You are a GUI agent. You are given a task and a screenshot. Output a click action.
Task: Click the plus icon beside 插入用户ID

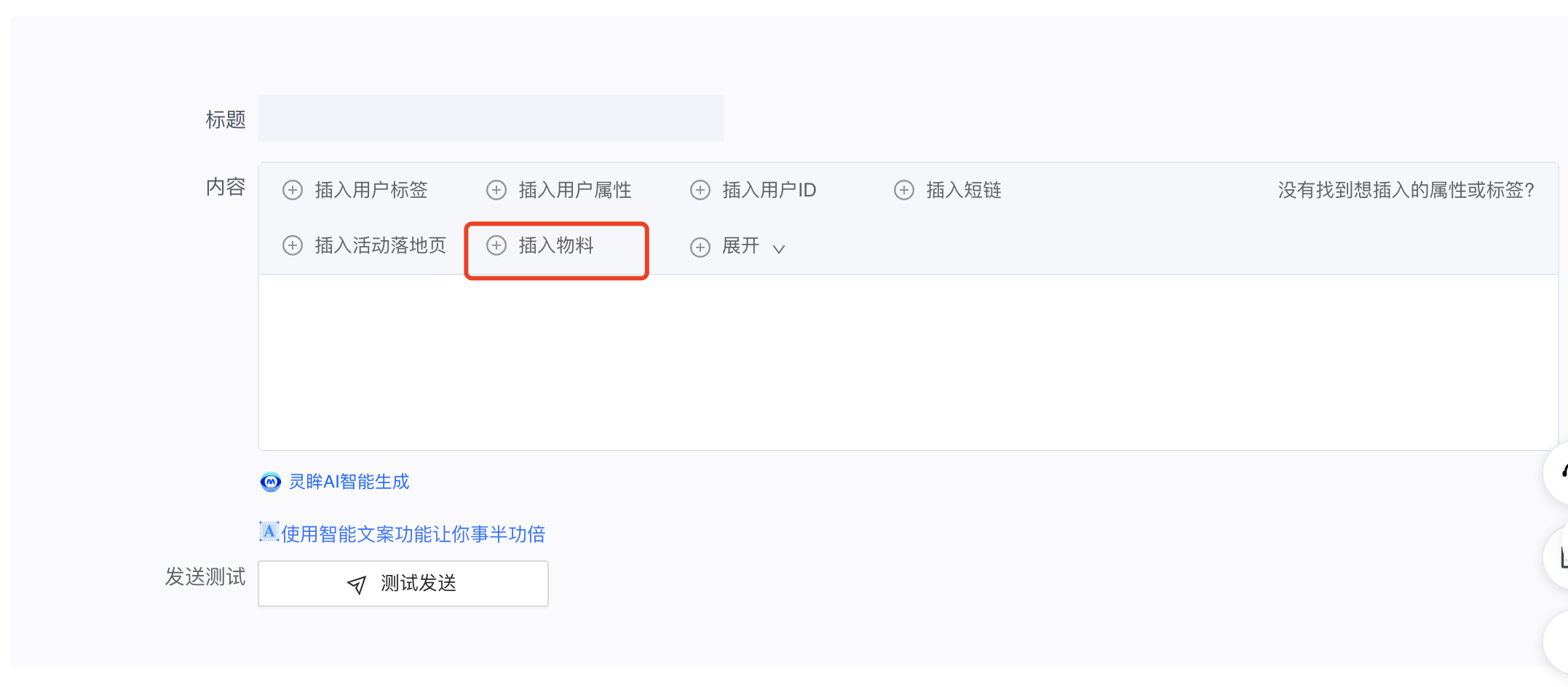pos(700,190)
